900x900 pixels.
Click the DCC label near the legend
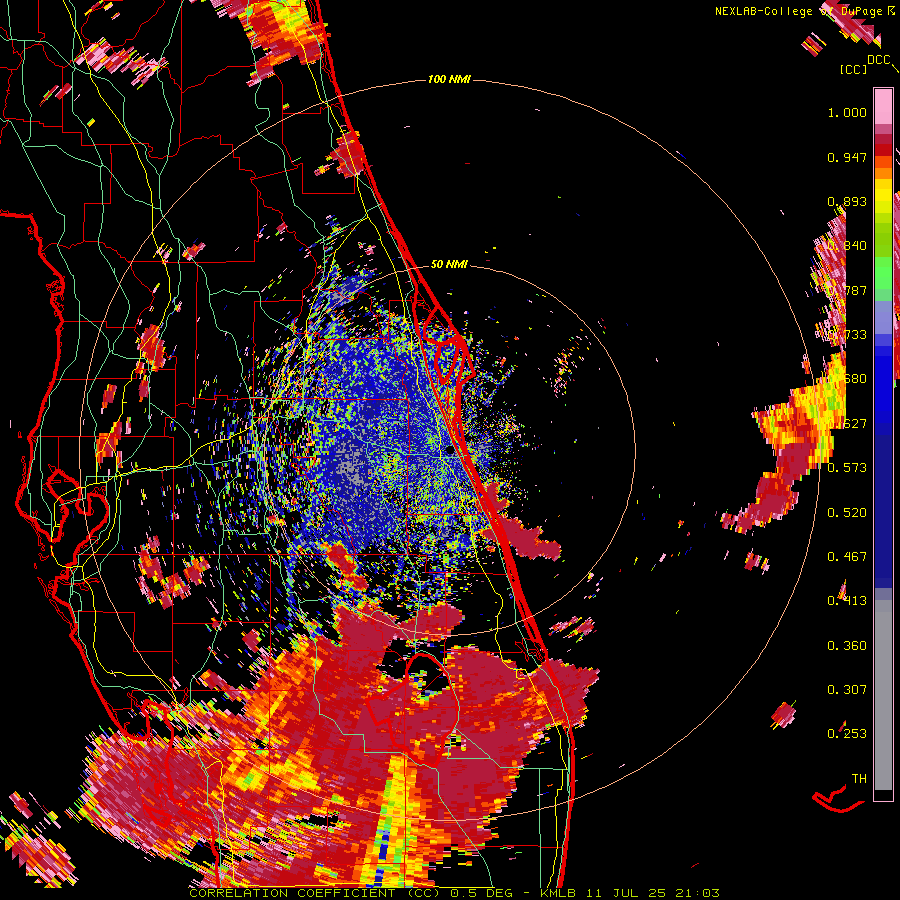[x=879, y=60]
